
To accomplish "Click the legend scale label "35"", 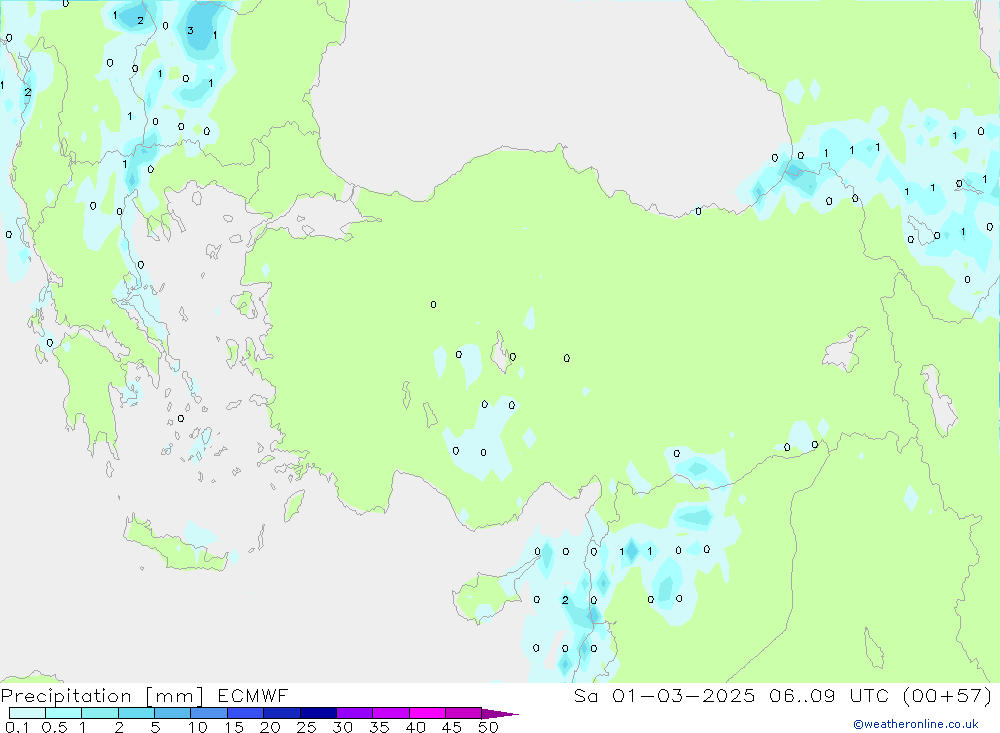I will pyautogui.click(x=379, y=727).
